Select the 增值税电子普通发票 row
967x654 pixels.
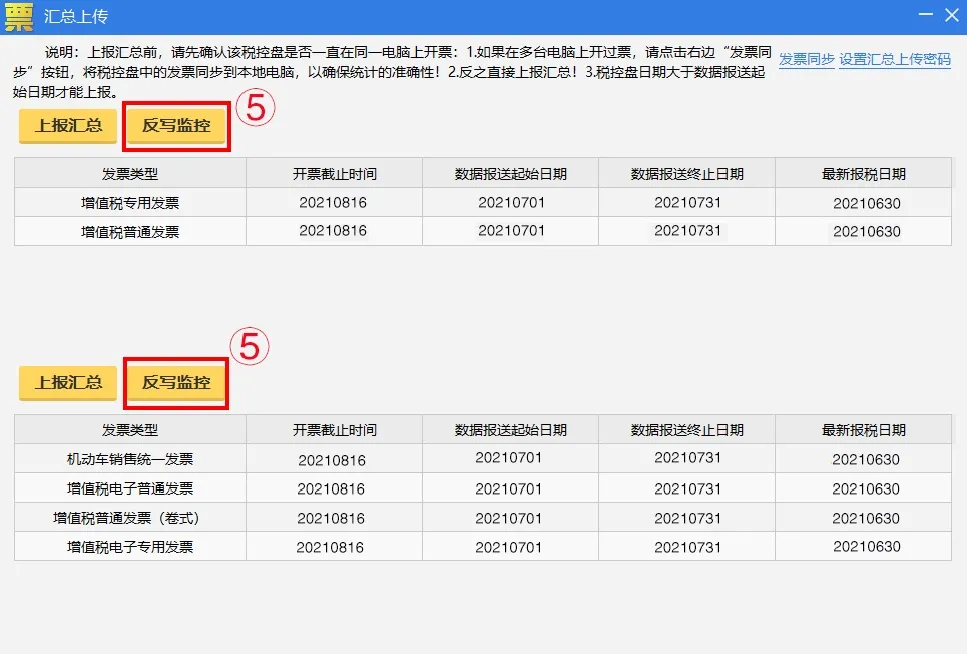130,488
